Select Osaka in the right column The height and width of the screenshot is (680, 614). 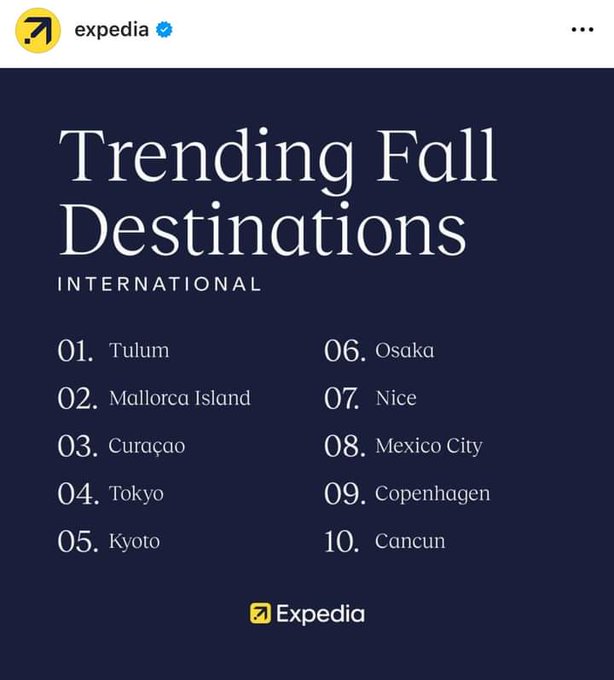404,351
